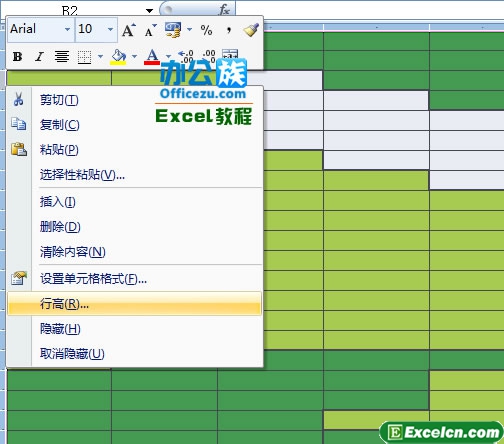Open the font size dropdown 10
504x444 pixels.
[110, 29]
